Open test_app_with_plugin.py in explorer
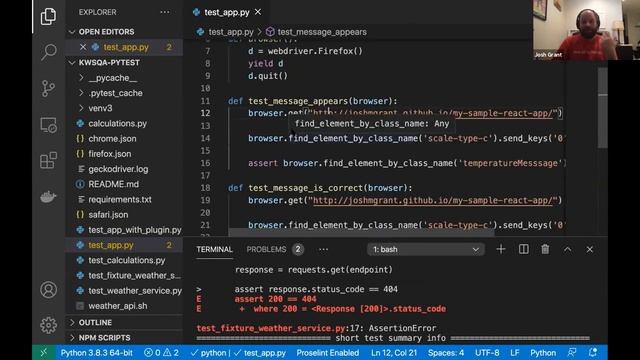640x360 pixels. [x=124, y=230]
